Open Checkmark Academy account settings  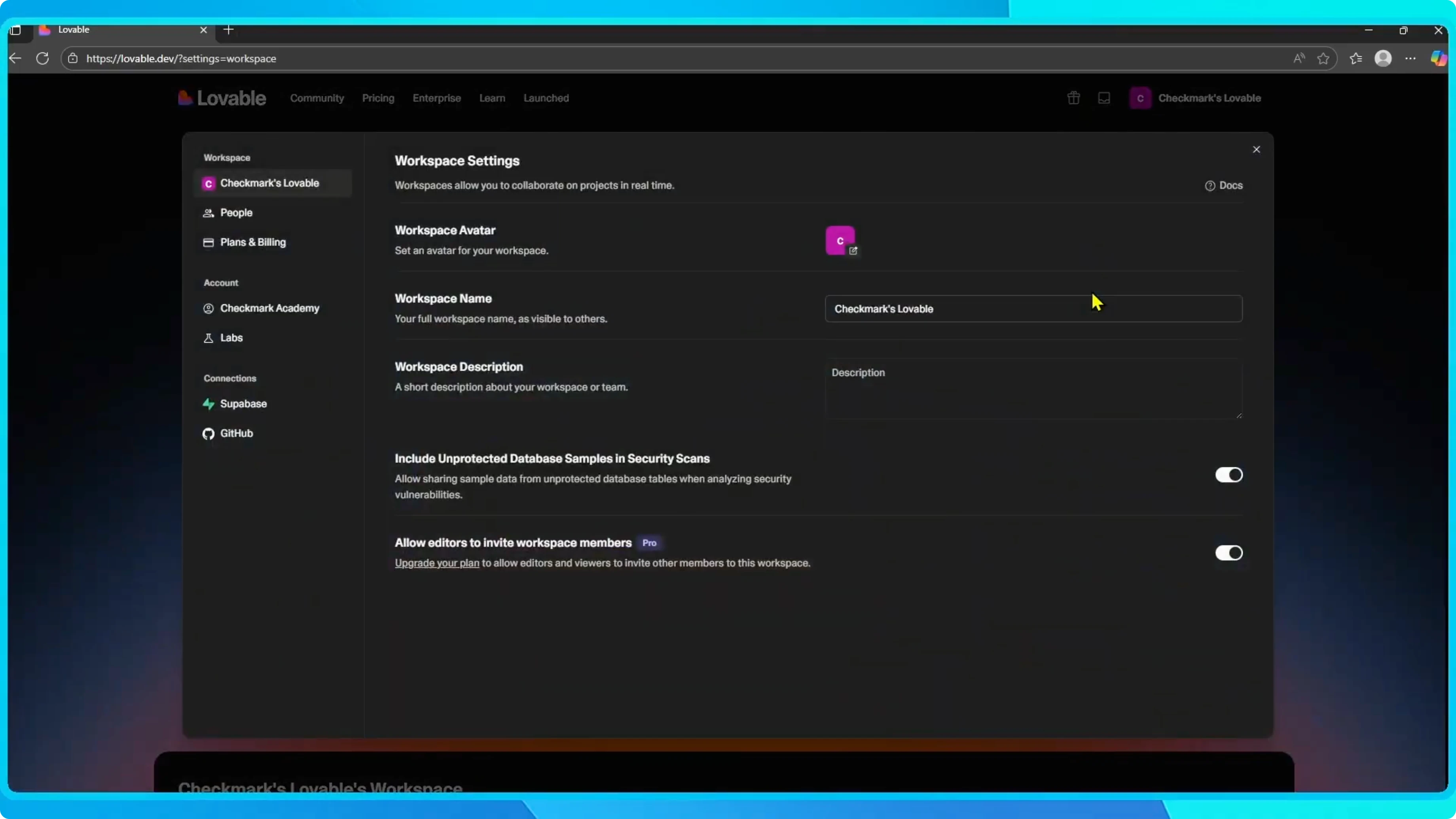click(x=273, y=308)
